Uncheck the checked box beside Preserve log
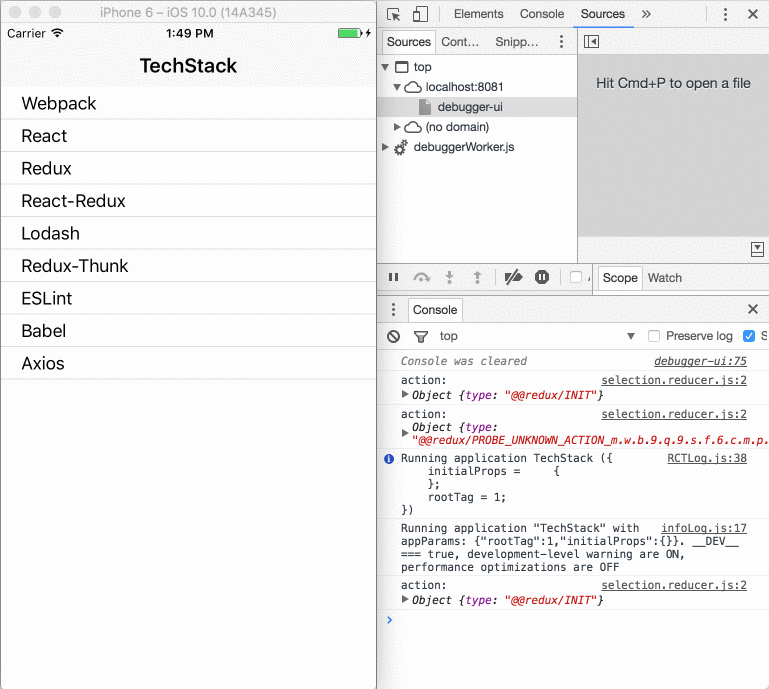The width and height of the screenshot is (769, 689). [x=748, y=336]
